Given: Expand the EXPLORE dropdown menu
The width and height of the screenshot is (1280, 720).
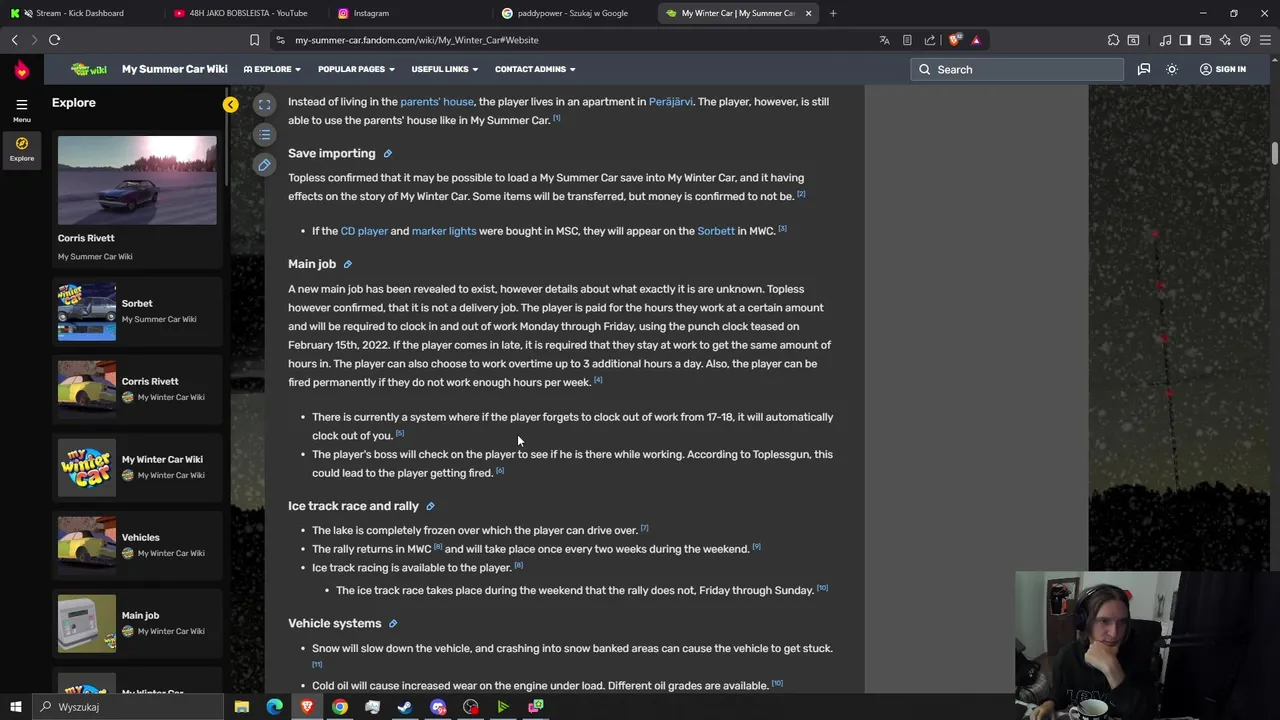Looking at the screenshot, I should (273, 69).
